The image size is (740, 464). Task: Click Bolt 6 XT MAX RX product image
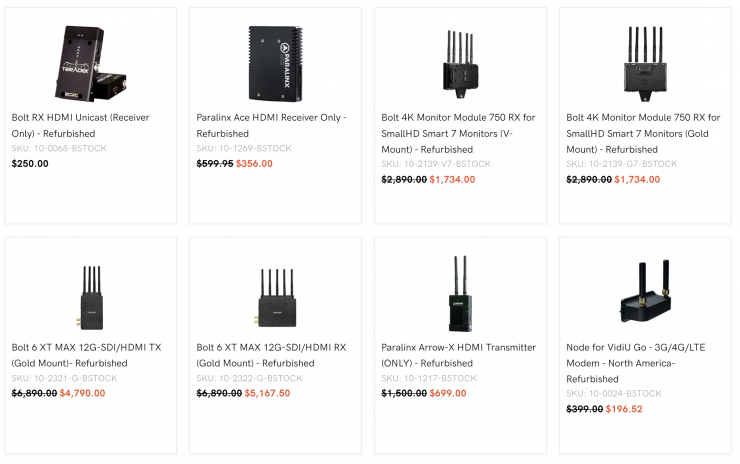(275, 290)
